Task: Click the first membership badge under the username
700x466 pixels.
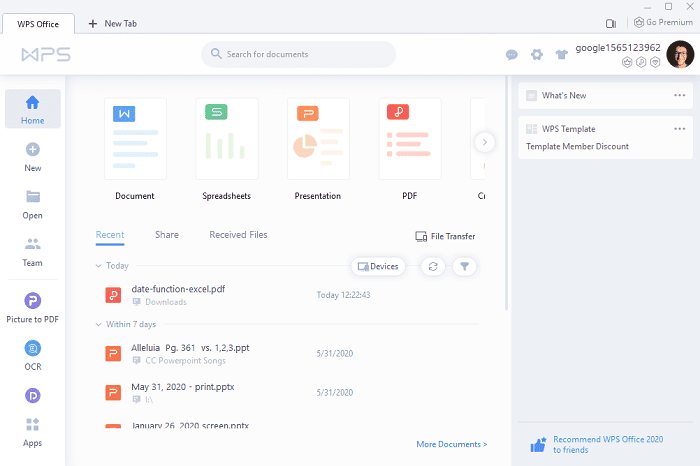Action: click(627, 62)
